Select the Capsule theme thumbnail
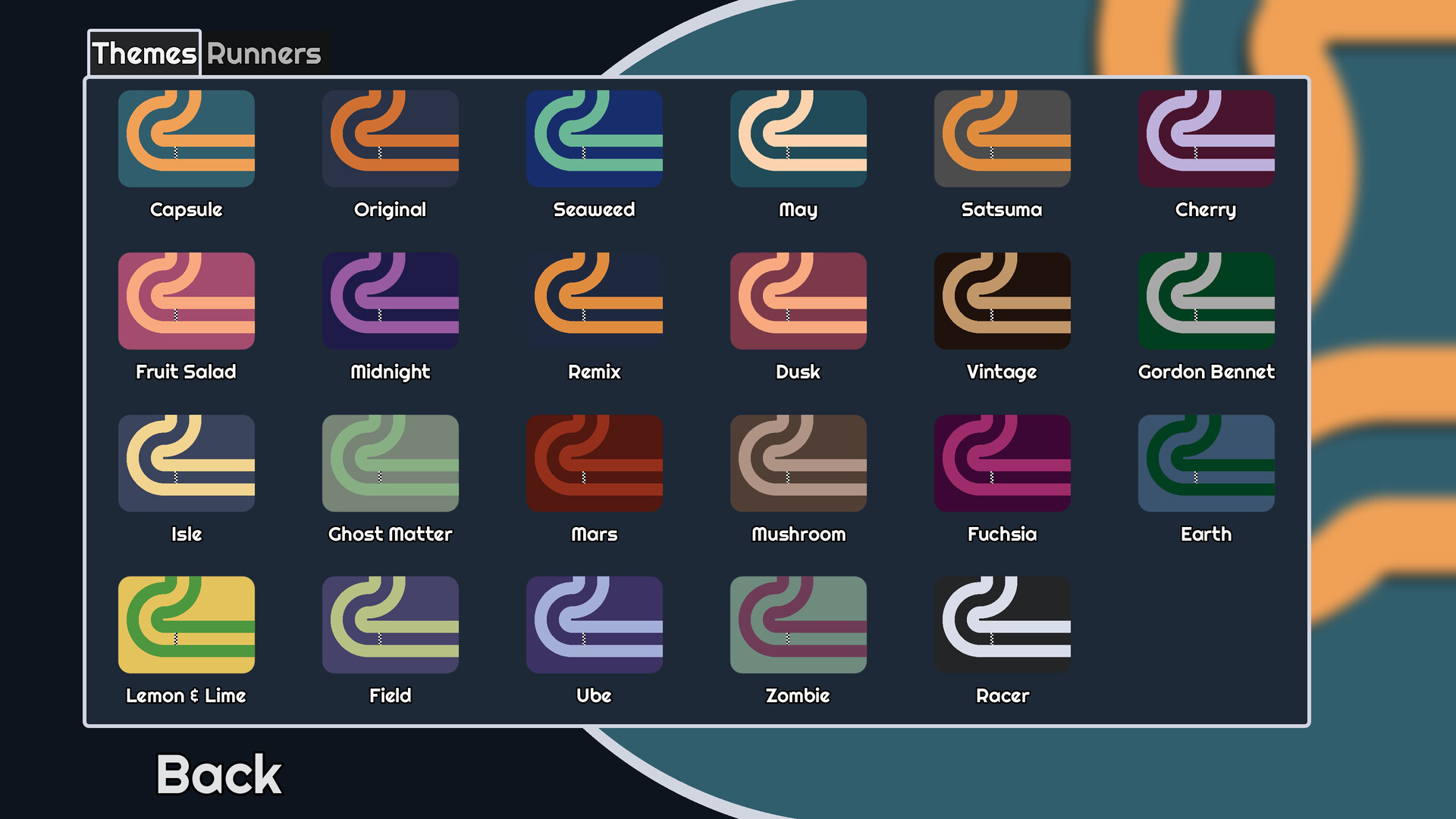1456x819 pixels. [187, 139]
